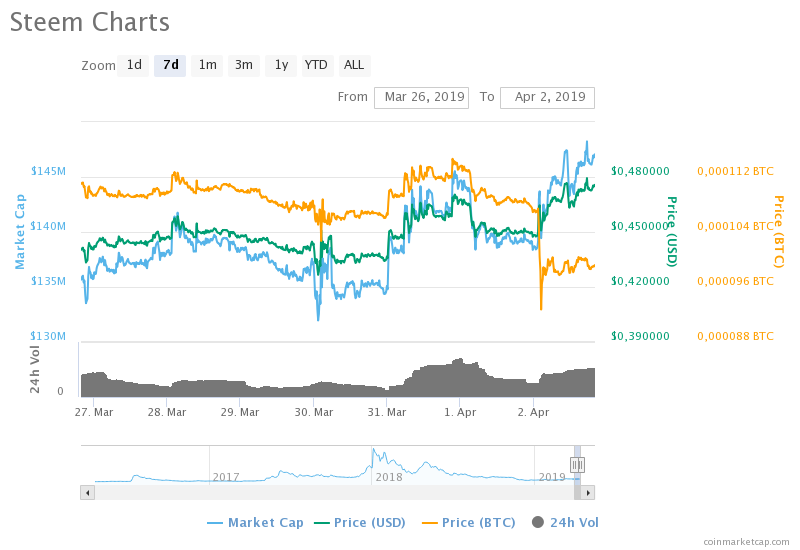
Task: Click the Price (BTC) axis title
Action: point(779,232)
